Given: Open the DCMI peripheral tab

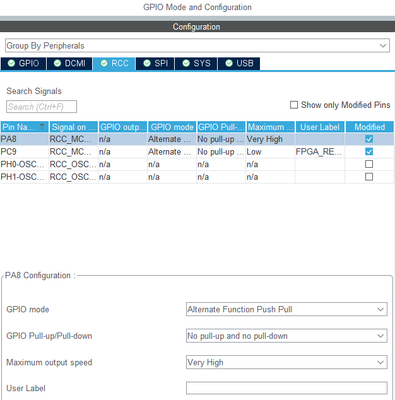Looking at the screenshot, I should tap(69, 63).
